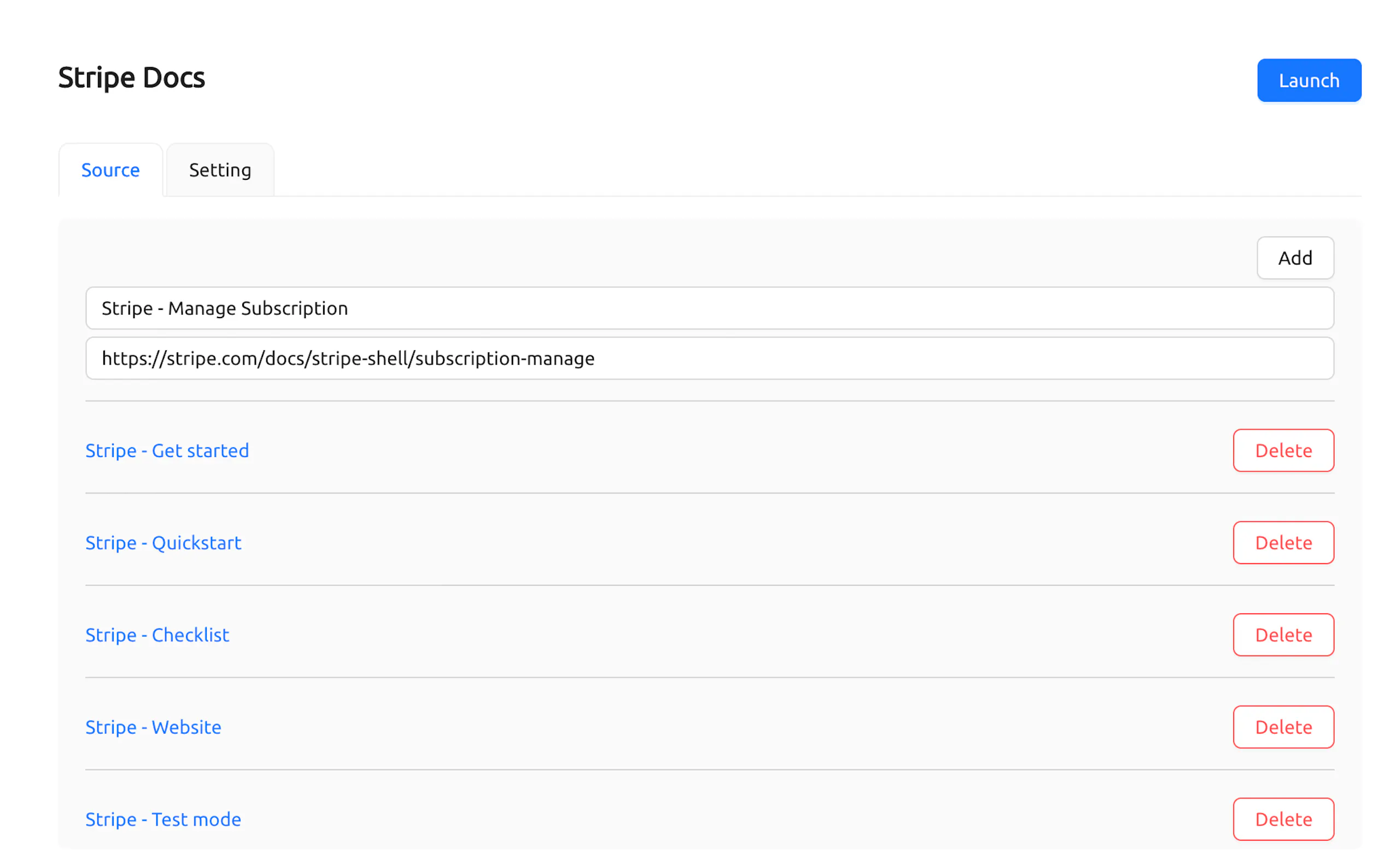Click the "Stripe Docs" page heading

click(x=131, y=78)
